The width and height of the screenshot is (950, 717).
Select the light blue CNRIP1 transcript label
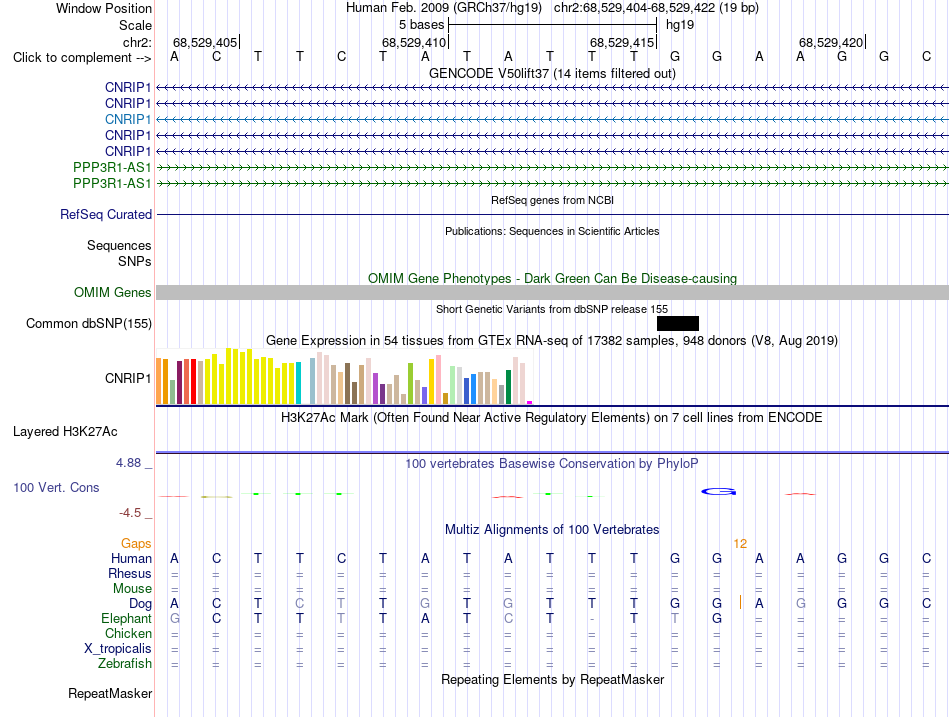(x=128, y=119)
